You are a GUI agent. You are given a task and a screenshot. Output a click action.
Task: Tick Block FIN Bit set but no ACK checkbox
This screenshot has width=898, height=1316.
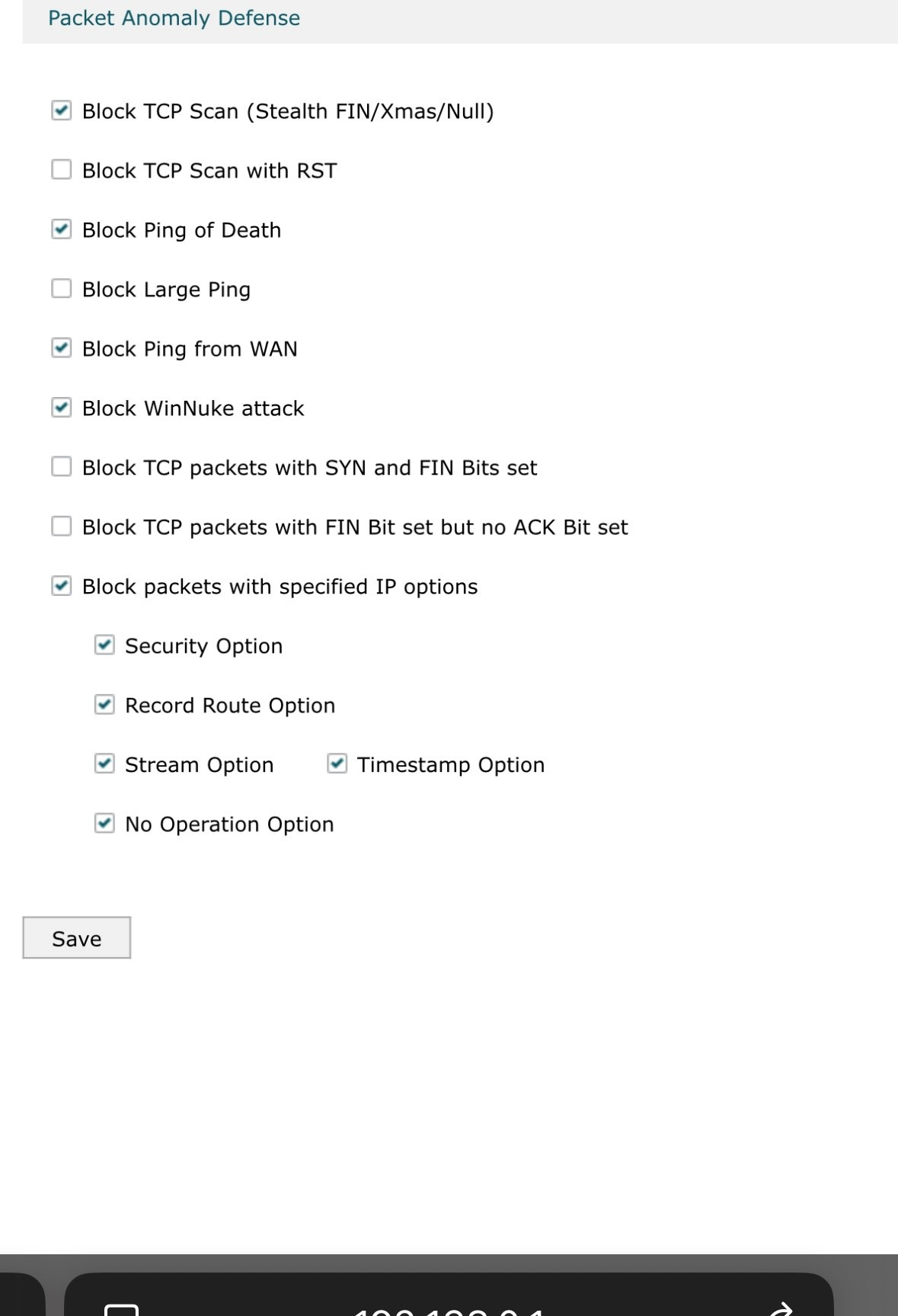(62, 527)
